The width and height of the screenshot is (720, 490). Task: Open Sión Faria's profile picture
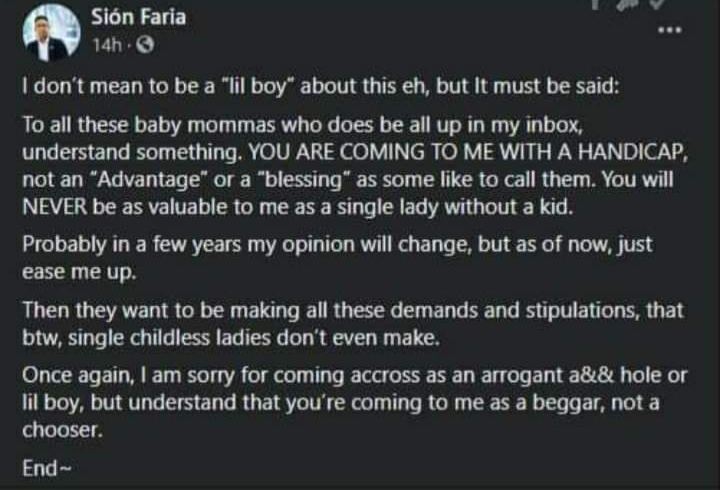pos(51,34)
